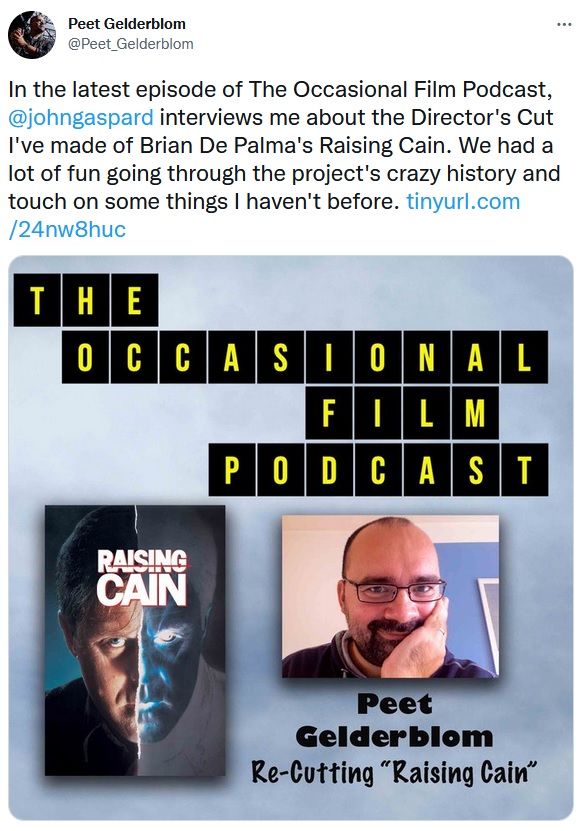Open the tweet's three-dot more menu
Image resolution: width=583 pixels, height=831 pixels.
pos(564,24)
